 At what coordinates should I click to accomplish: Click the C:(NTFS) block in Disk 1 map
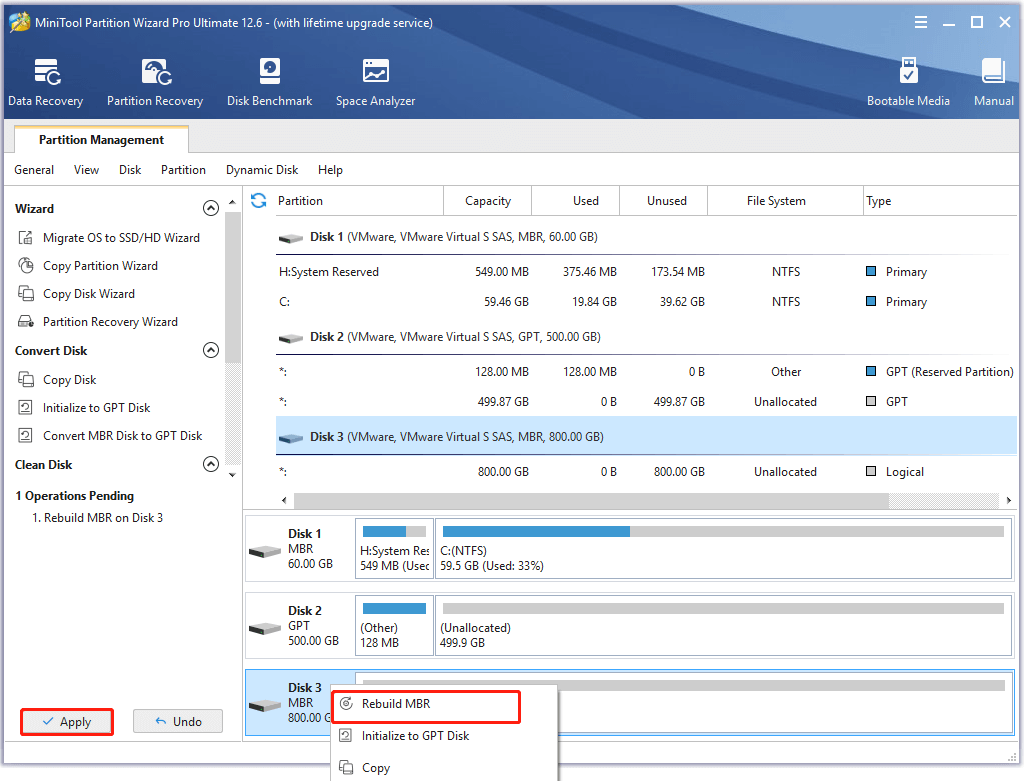(x=724, y=548)
